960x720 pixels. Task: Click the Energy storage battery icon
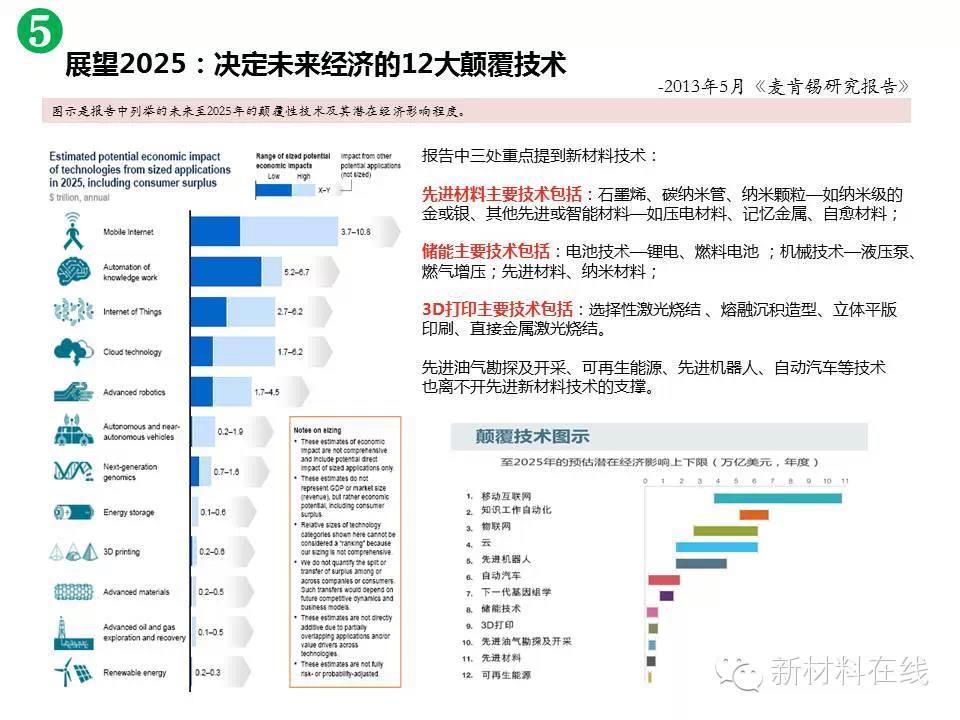tap(74, 512)
